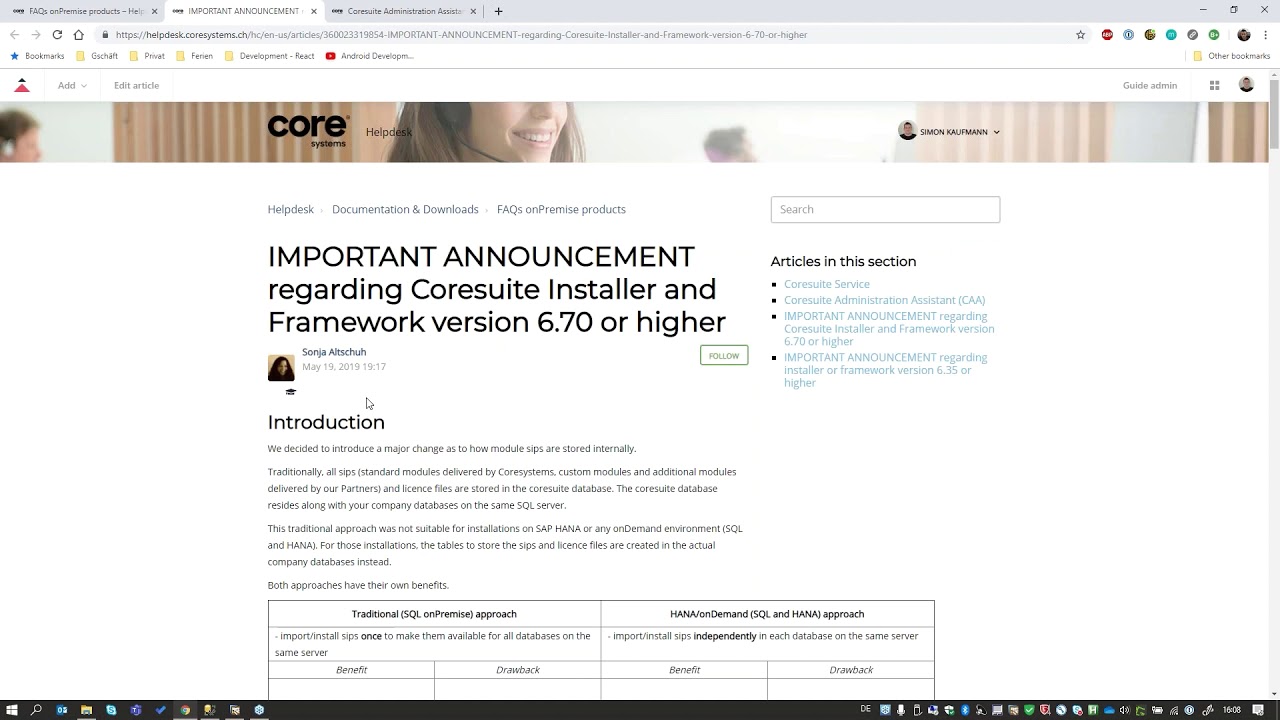Click the volume icon in the system tray
Image resolution: width=1280 pixels, height=720 pixels.
coord(1125,710)
